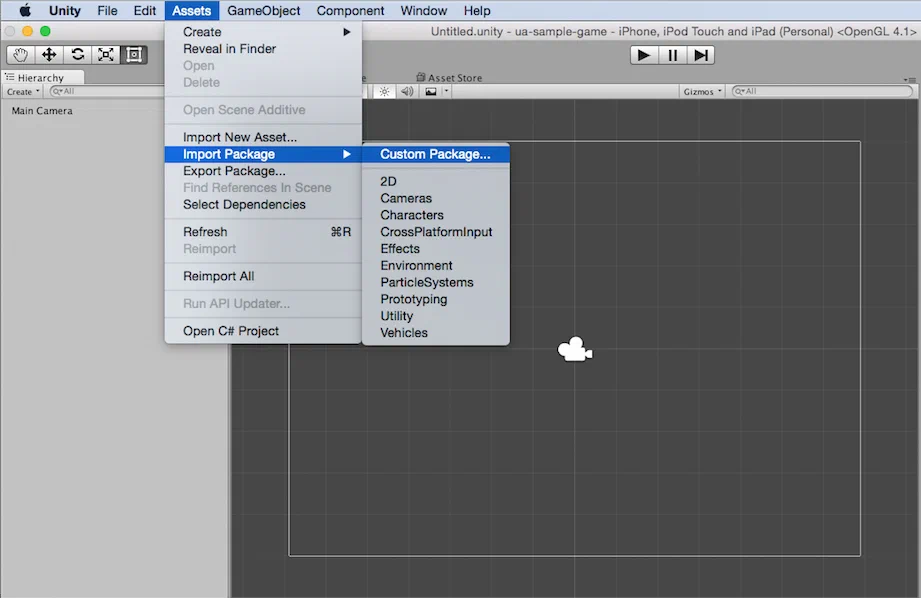Open the GameObject menu
Image resolution: width=921 pixels, height=598 pixels.
263,11
